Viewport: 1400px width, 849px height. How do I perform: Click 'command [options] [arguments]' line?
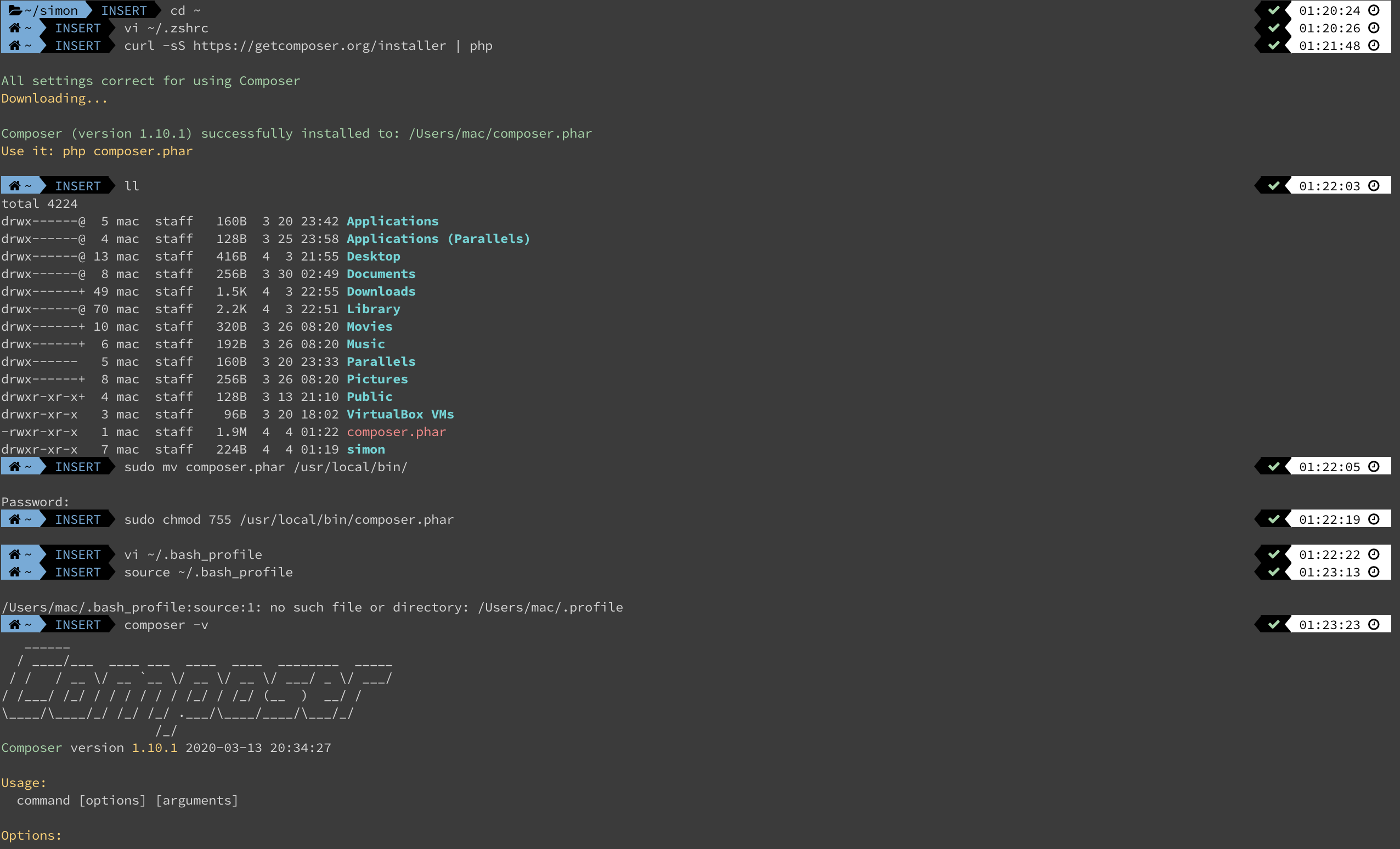coord(127,801)
